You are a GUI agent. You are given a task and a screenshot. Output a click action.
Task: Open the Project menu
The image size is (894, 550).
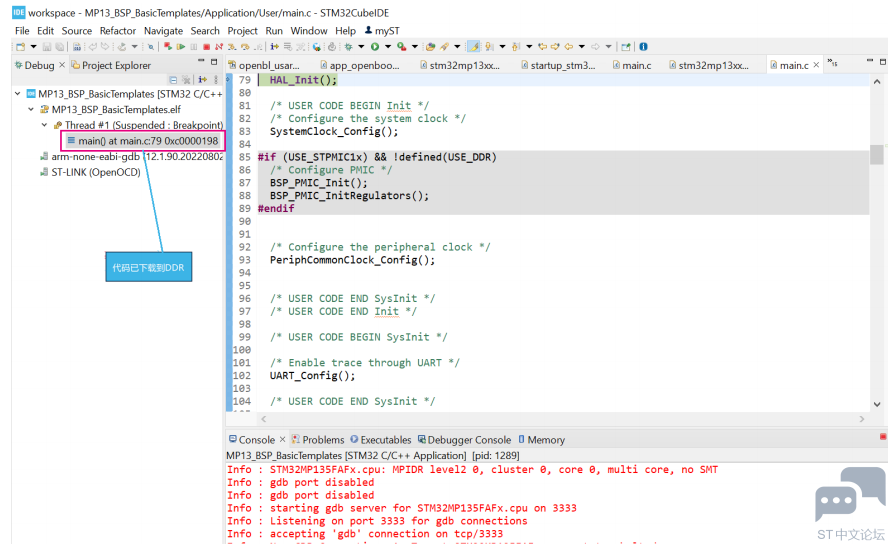coord(242,31)
